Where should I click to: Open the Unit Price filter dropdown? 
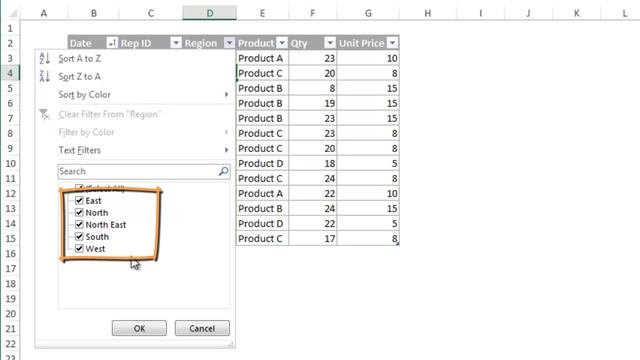(392, 43)
